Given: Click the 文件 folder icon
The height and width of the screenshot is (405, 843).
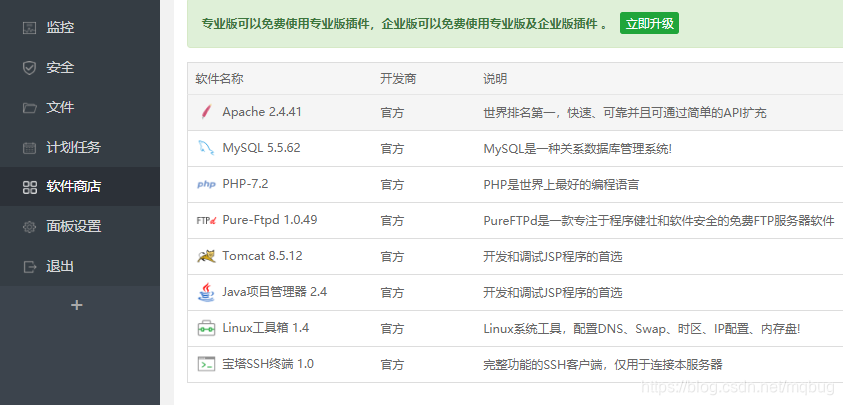Looking at the screenshot, I should (29, 108).
